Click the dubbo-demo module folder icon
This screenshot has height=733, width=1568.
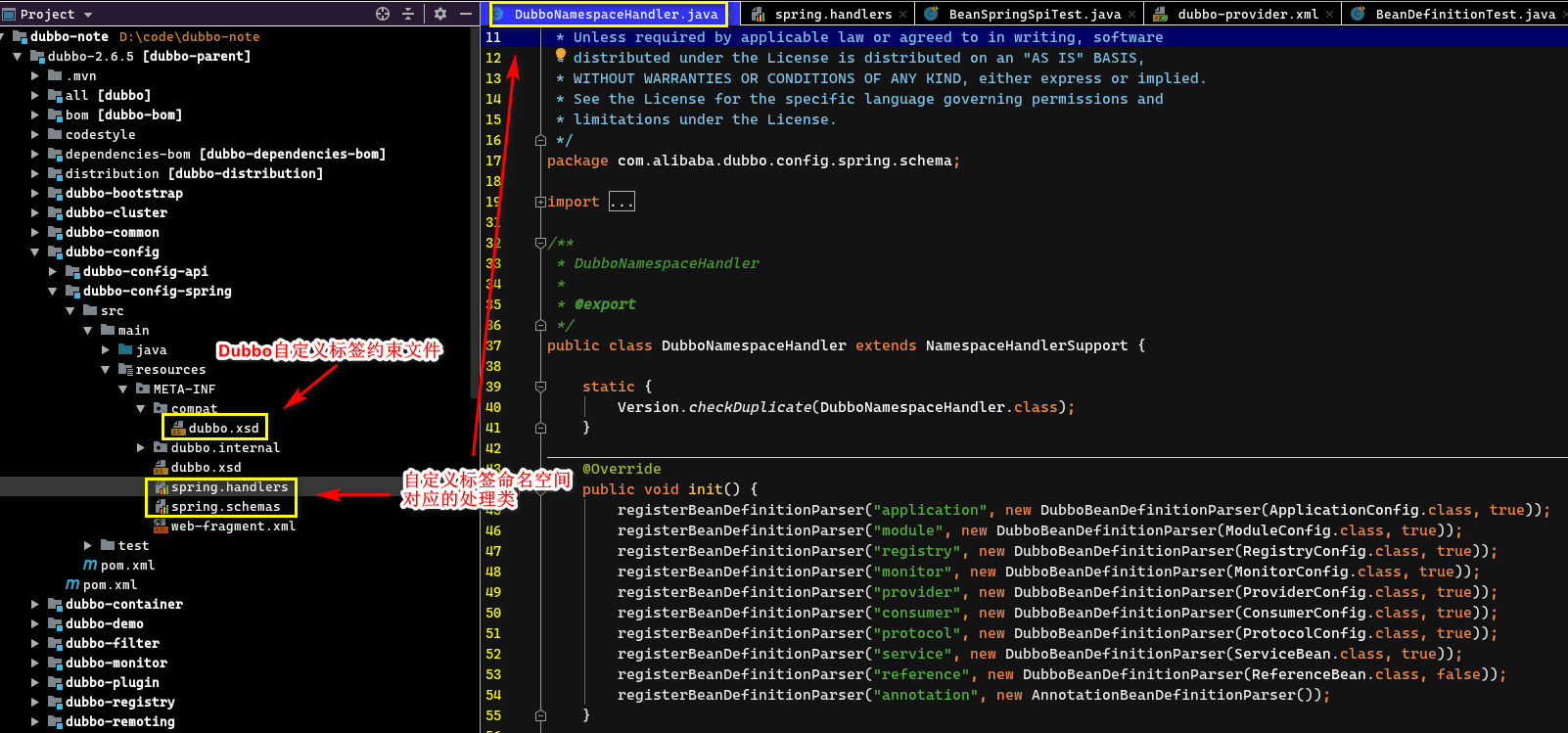coord(56,623)
